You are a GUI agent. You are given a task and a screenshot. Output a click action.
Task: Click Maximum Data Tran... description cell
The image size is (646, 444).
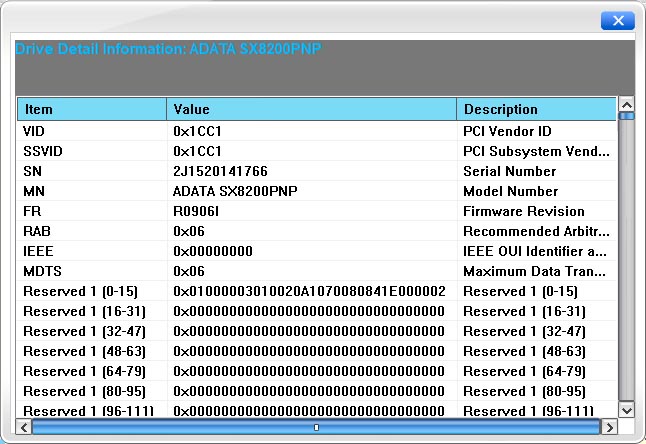[x=534, y=271]
